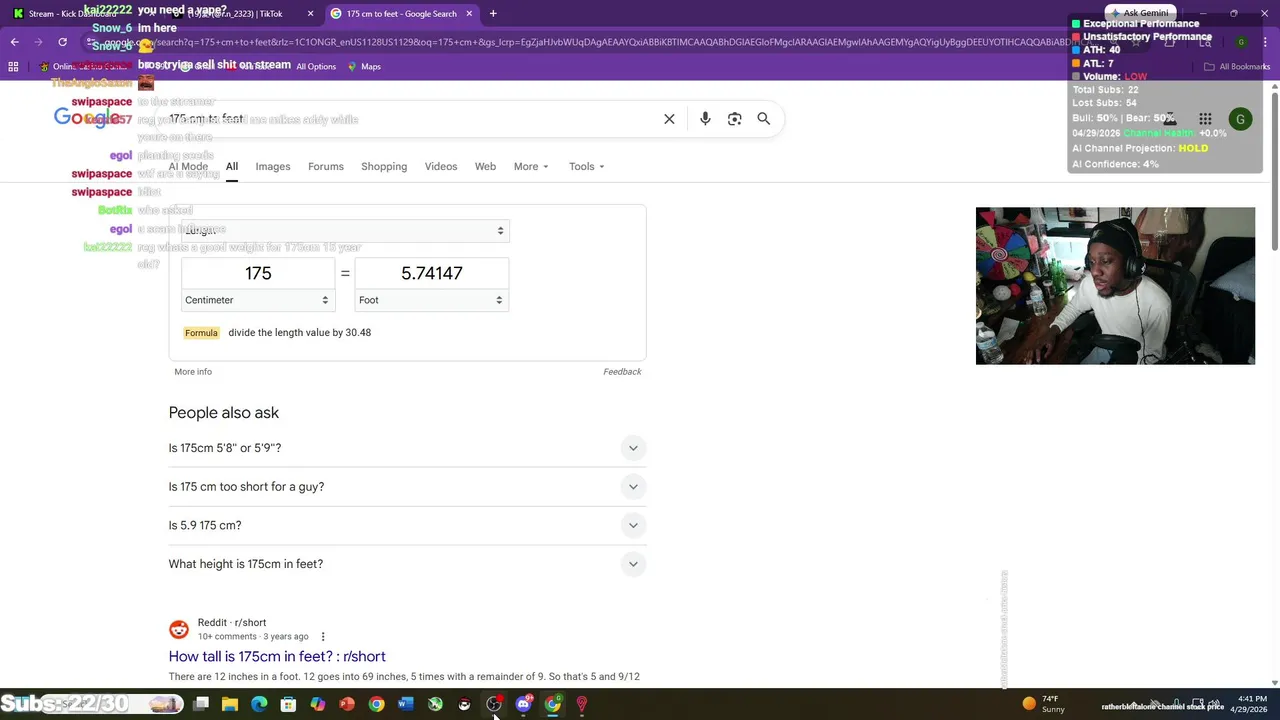The image size is (1280, 720).
Task: Open the Length measurement type dropdown
Action: (x=345, y=231)
